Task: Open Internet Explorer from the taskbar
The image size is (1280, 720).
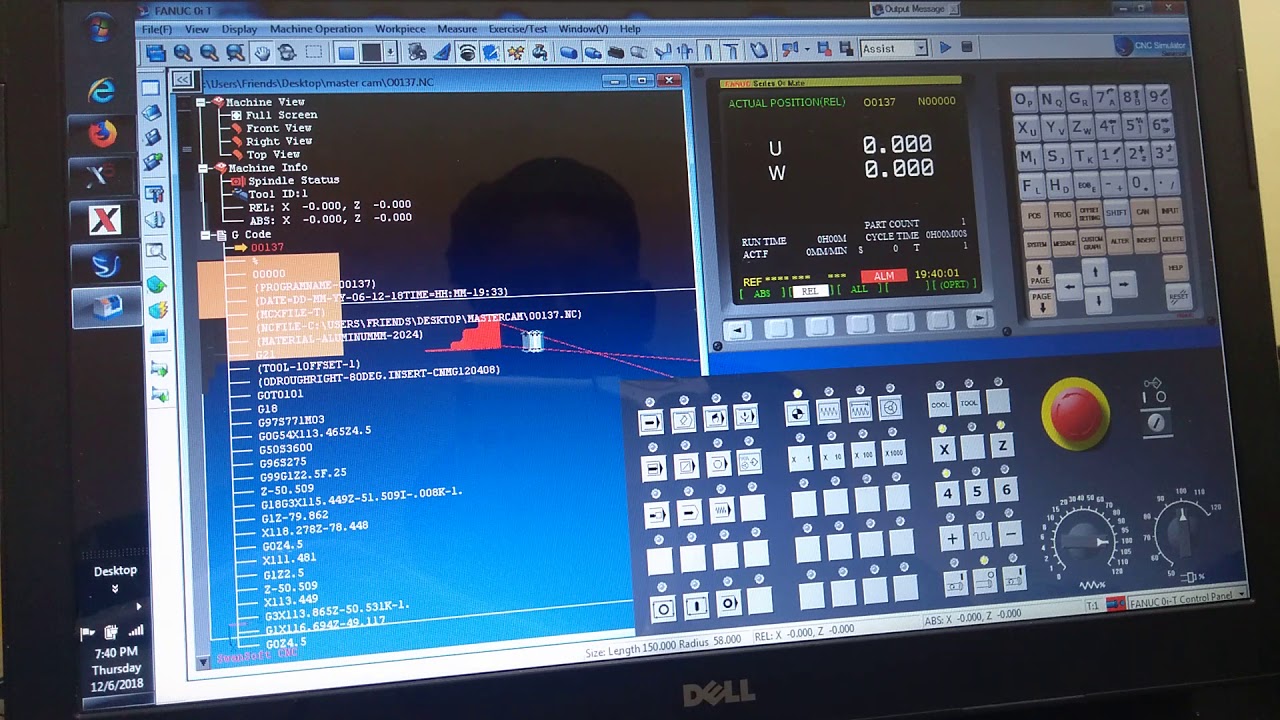Action: pos(101,91)
